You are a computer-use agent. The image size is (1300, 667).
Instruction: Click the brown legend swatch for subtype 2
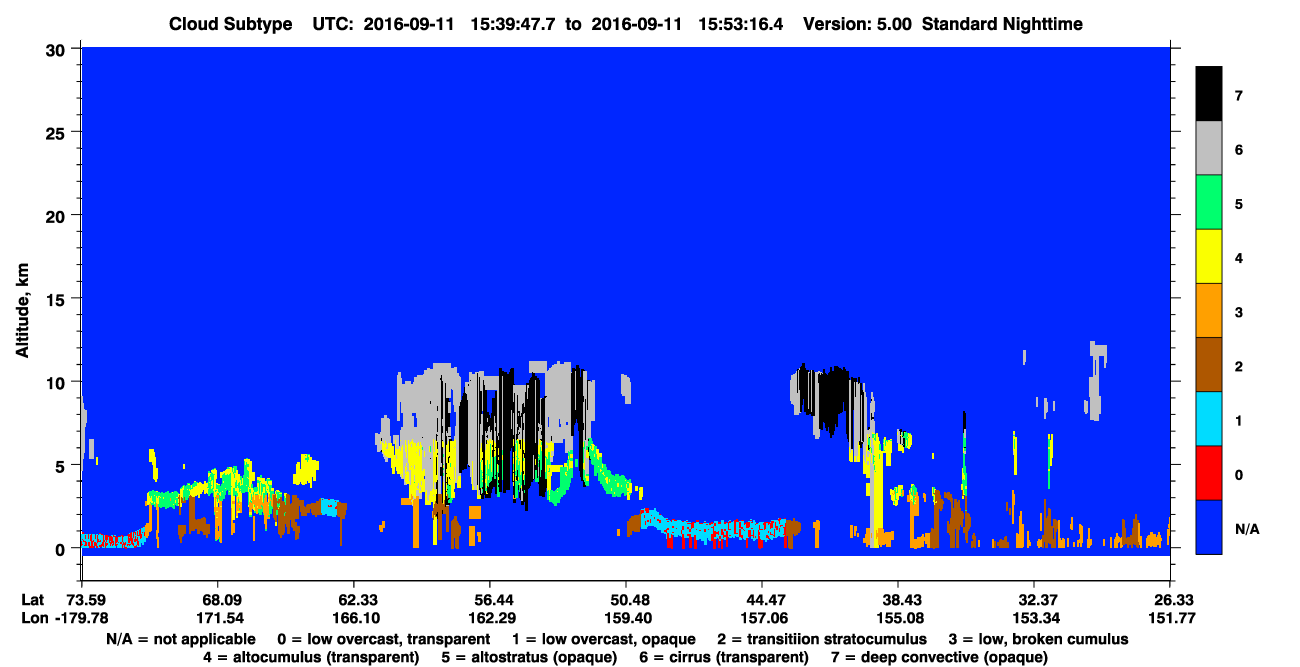[1209, 364]
